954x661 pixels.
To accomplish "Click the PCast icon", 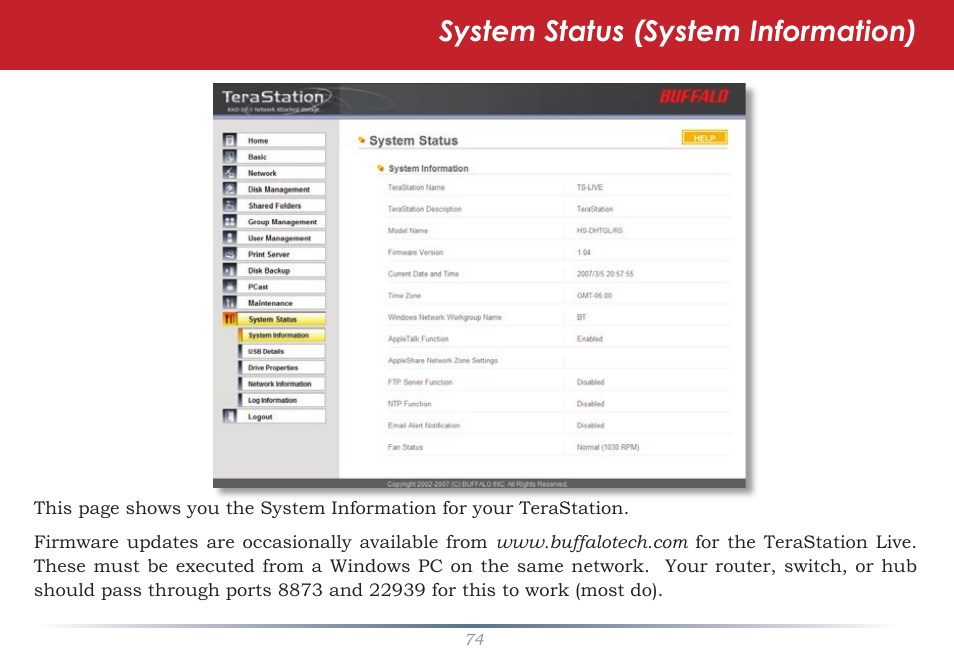I will tap(229, 287).
